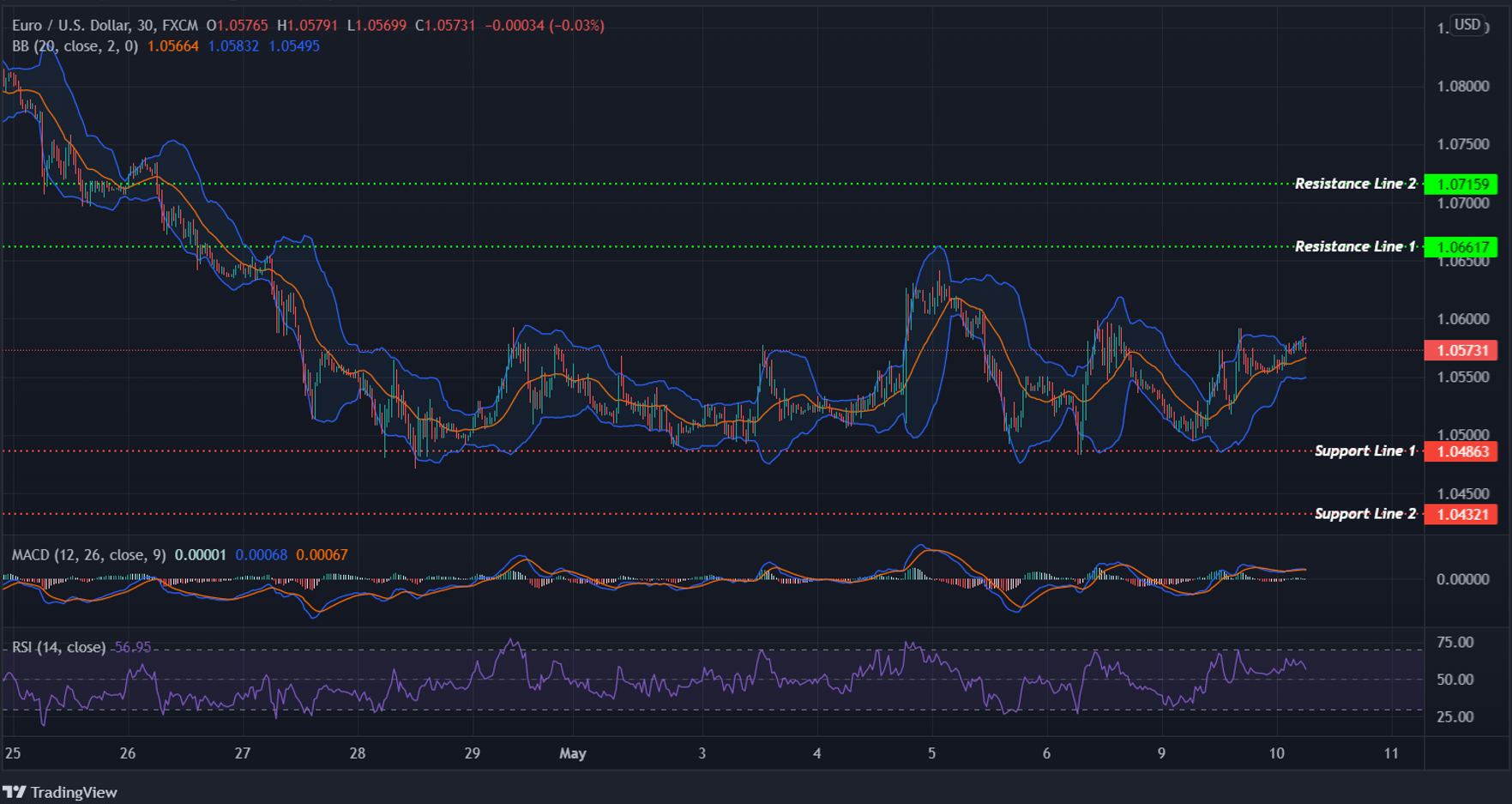Click the date 25 on the time axis
Viewport: 1512px width, 804px height.
coord(12,753)
